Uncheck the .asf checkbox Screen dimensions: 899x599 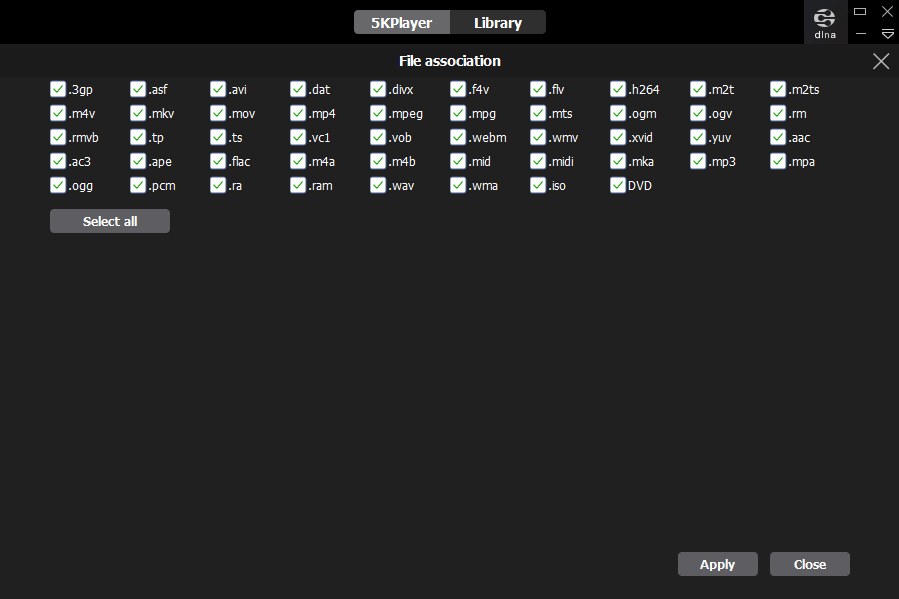click(x=138, y=89)
